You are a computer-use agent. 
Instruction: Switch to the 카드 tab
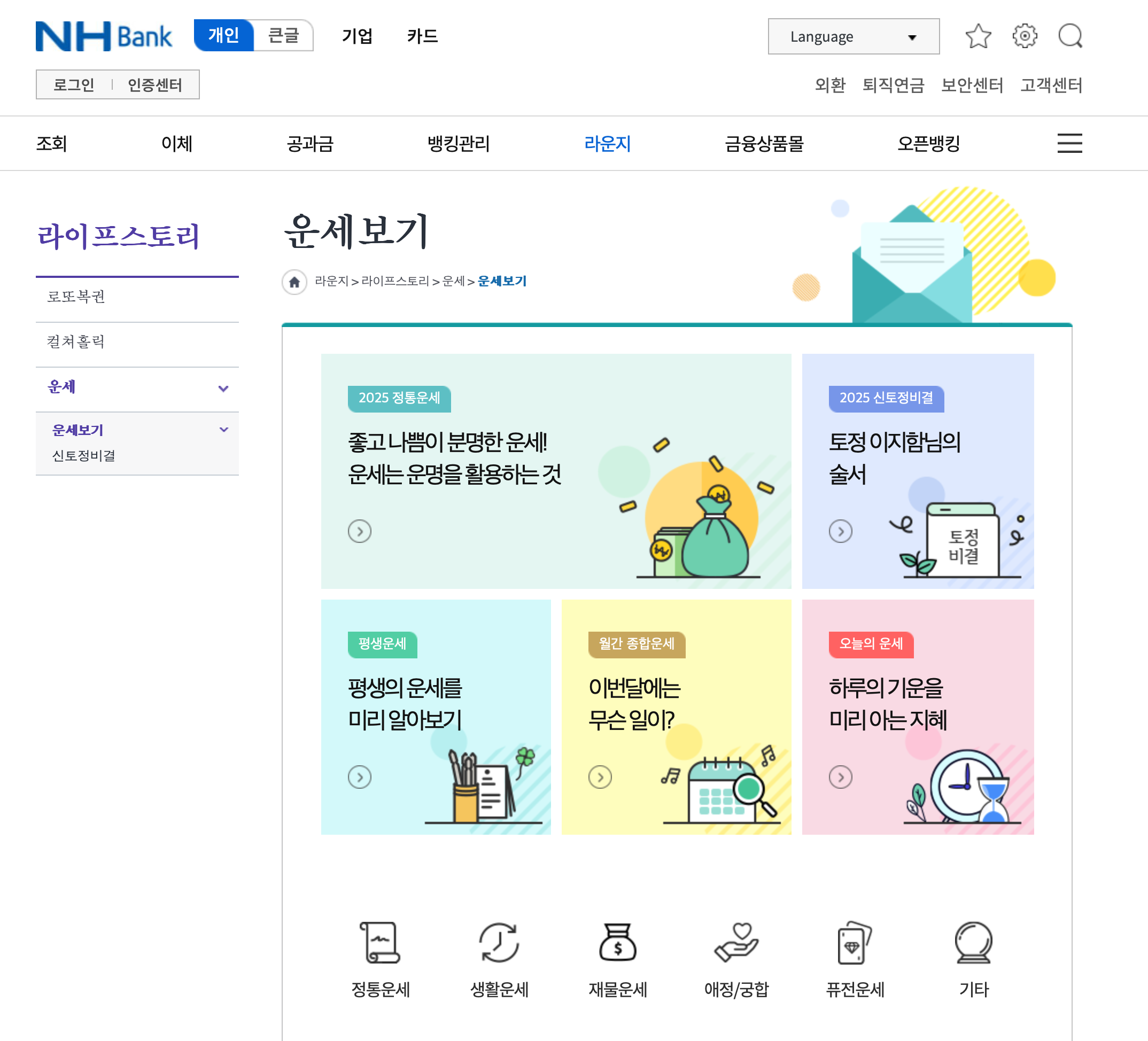click(423, 36)
